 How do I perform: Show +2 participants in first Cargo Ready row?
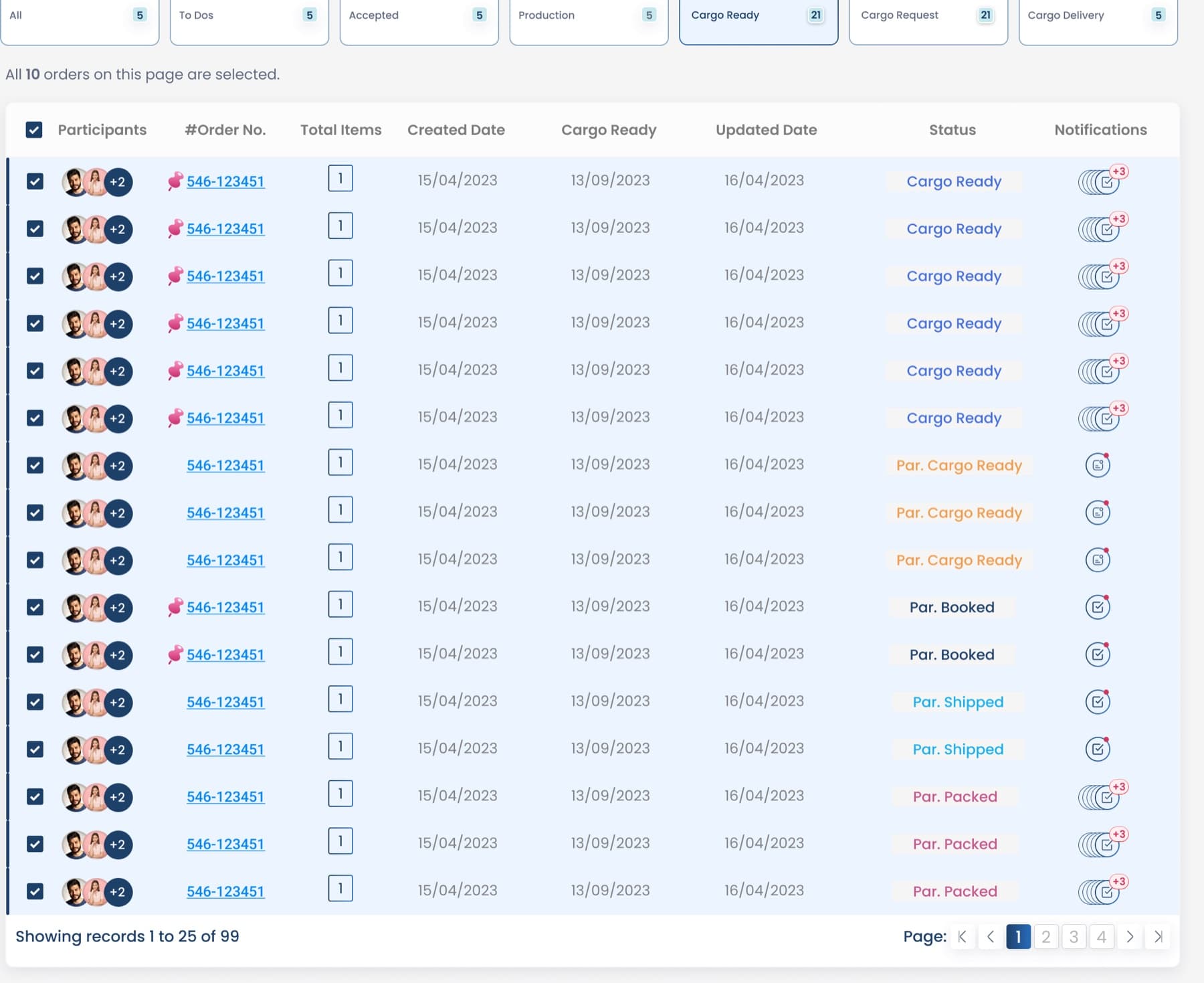coord(118,182)
